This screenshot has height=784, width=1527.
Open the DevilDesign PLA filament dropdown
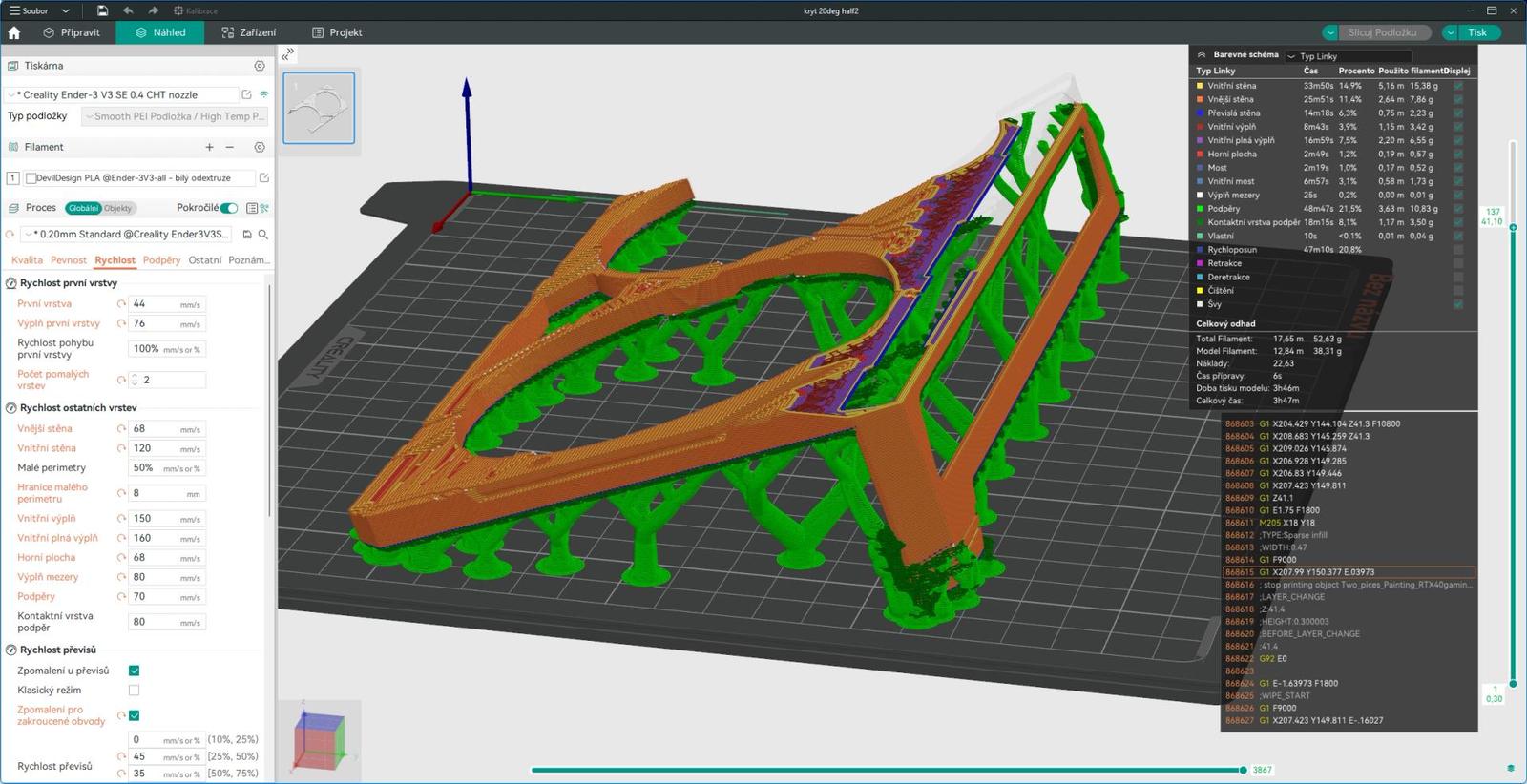pyautogui.click(x=140, y=177)
